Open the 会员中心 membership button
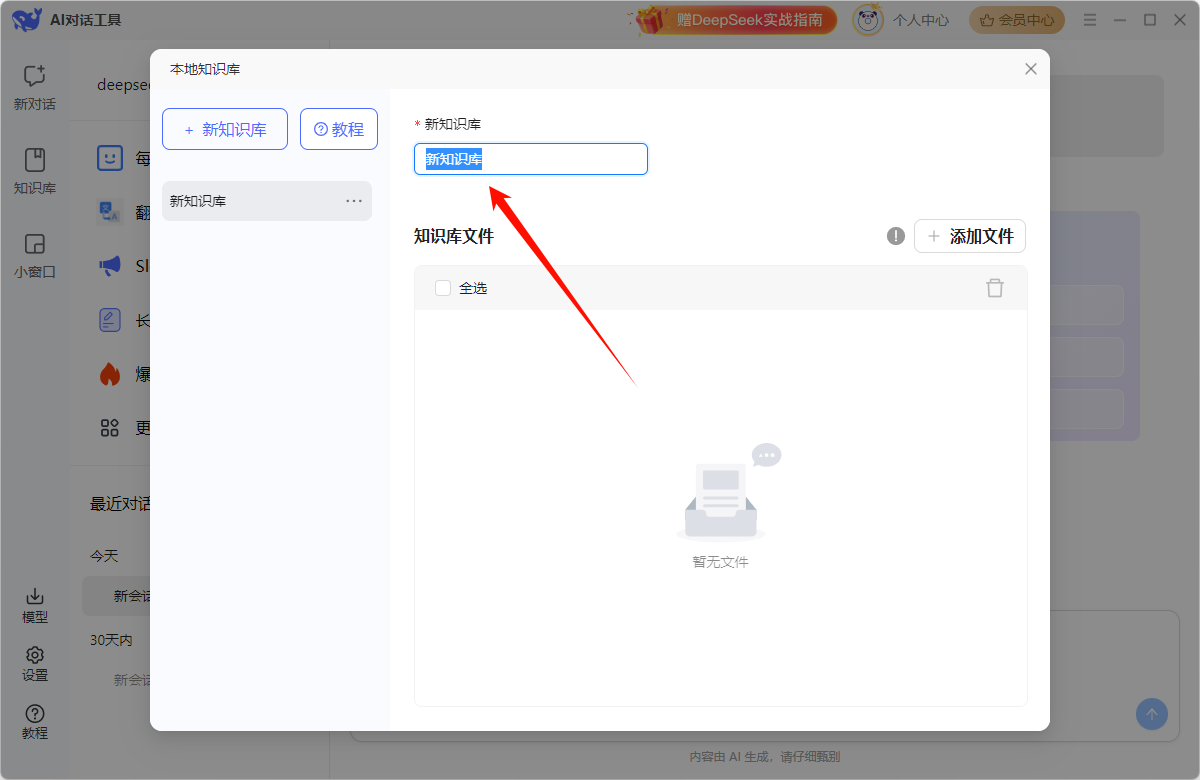The image size is (1200, 780). click(x=1017, y=20)
